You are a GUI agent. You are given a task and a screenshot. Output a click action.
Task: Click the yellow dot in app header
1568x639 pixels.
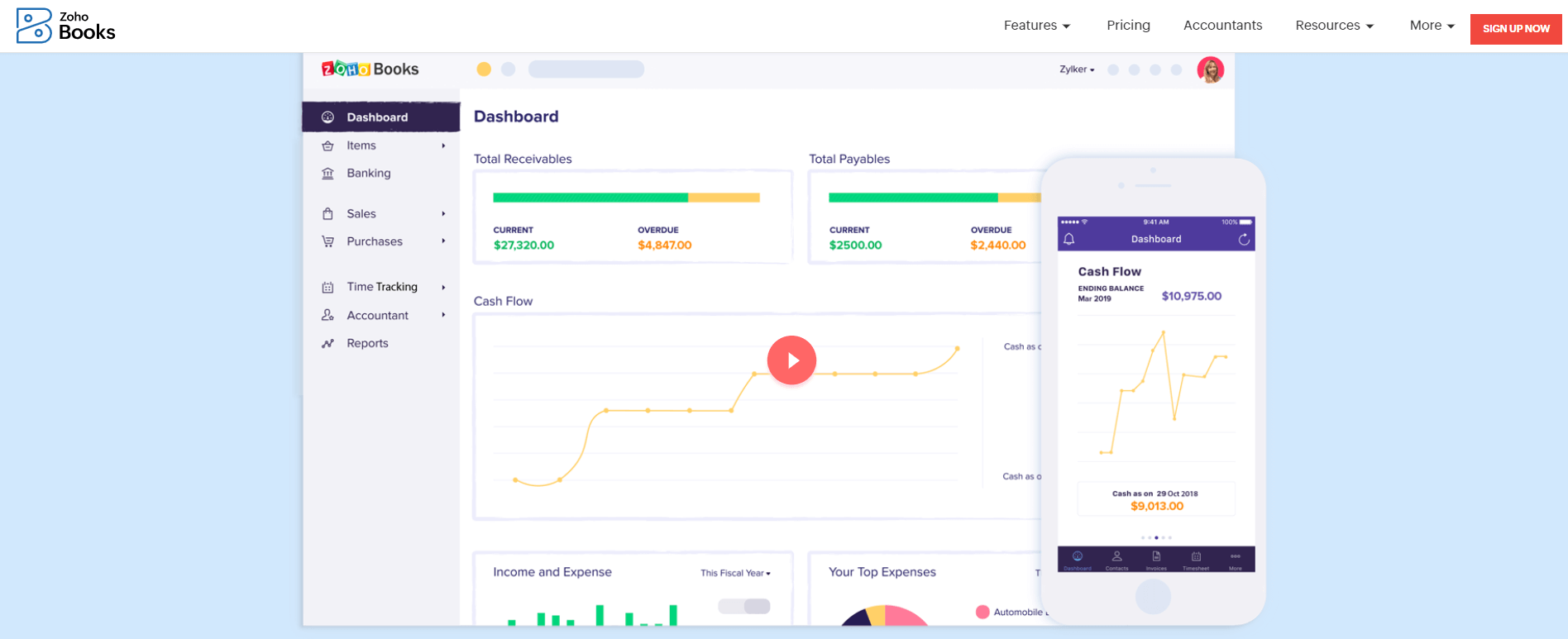pos(484,69)
